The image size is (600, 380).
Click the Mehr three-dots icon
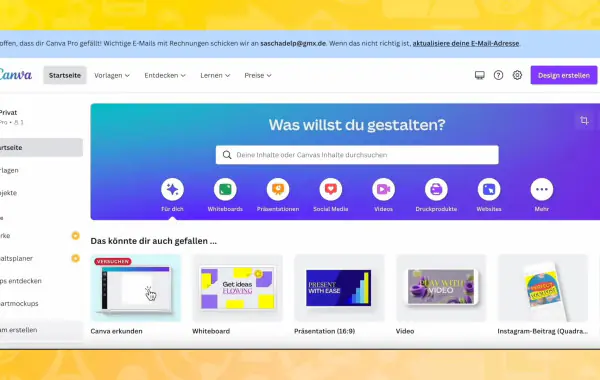point(542,189)
